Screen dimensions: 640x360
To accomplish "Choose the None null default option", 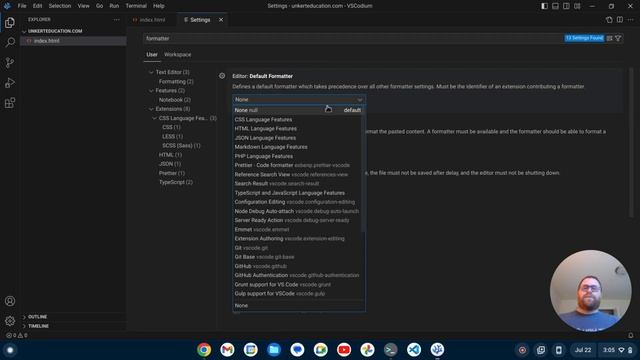I will [297, 110].
